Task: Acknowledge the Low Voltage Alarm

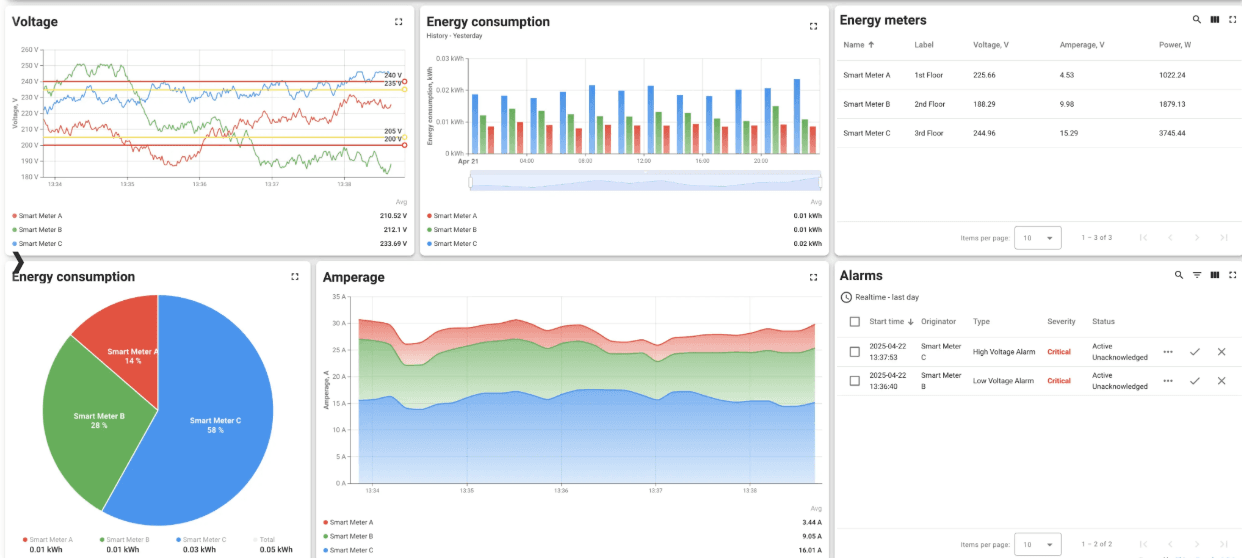Action: click(x=1195, y=381)
